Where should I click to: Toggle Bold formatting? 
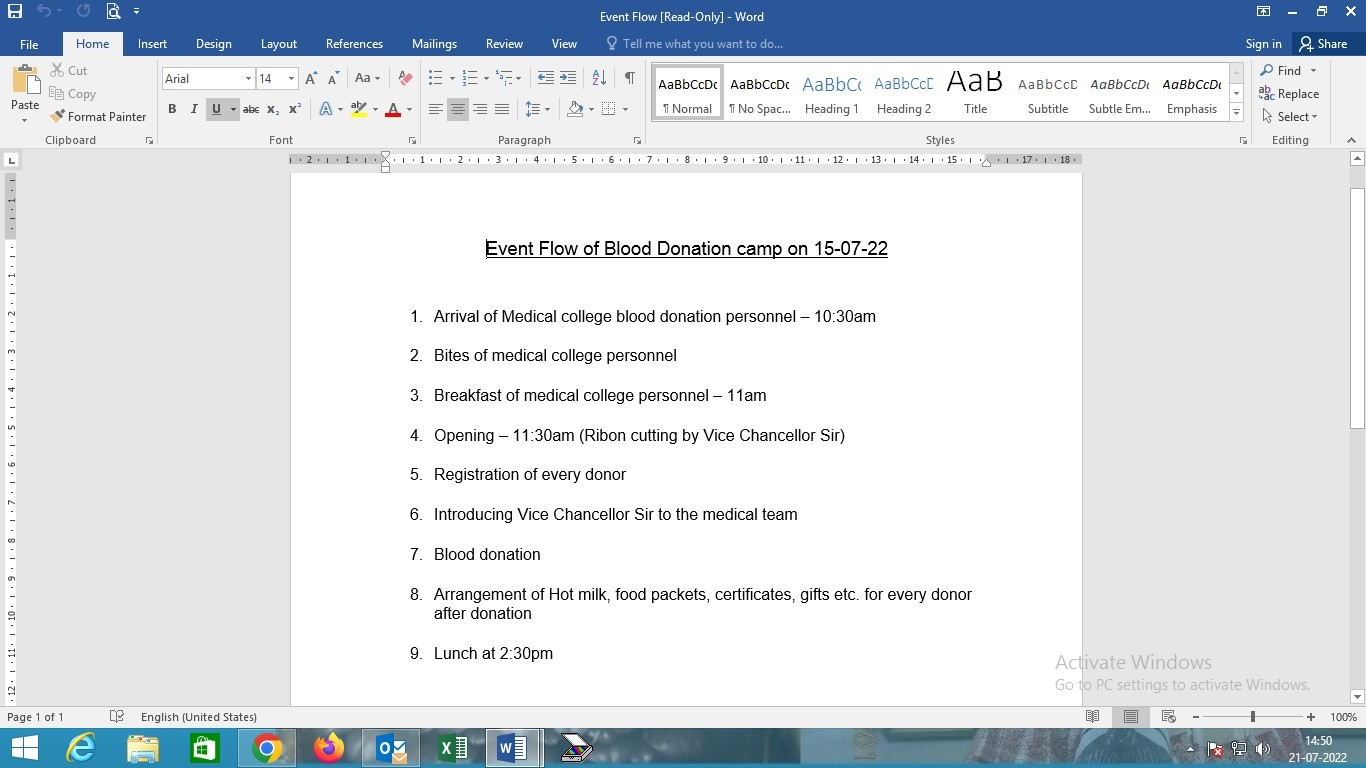point(172,109)
